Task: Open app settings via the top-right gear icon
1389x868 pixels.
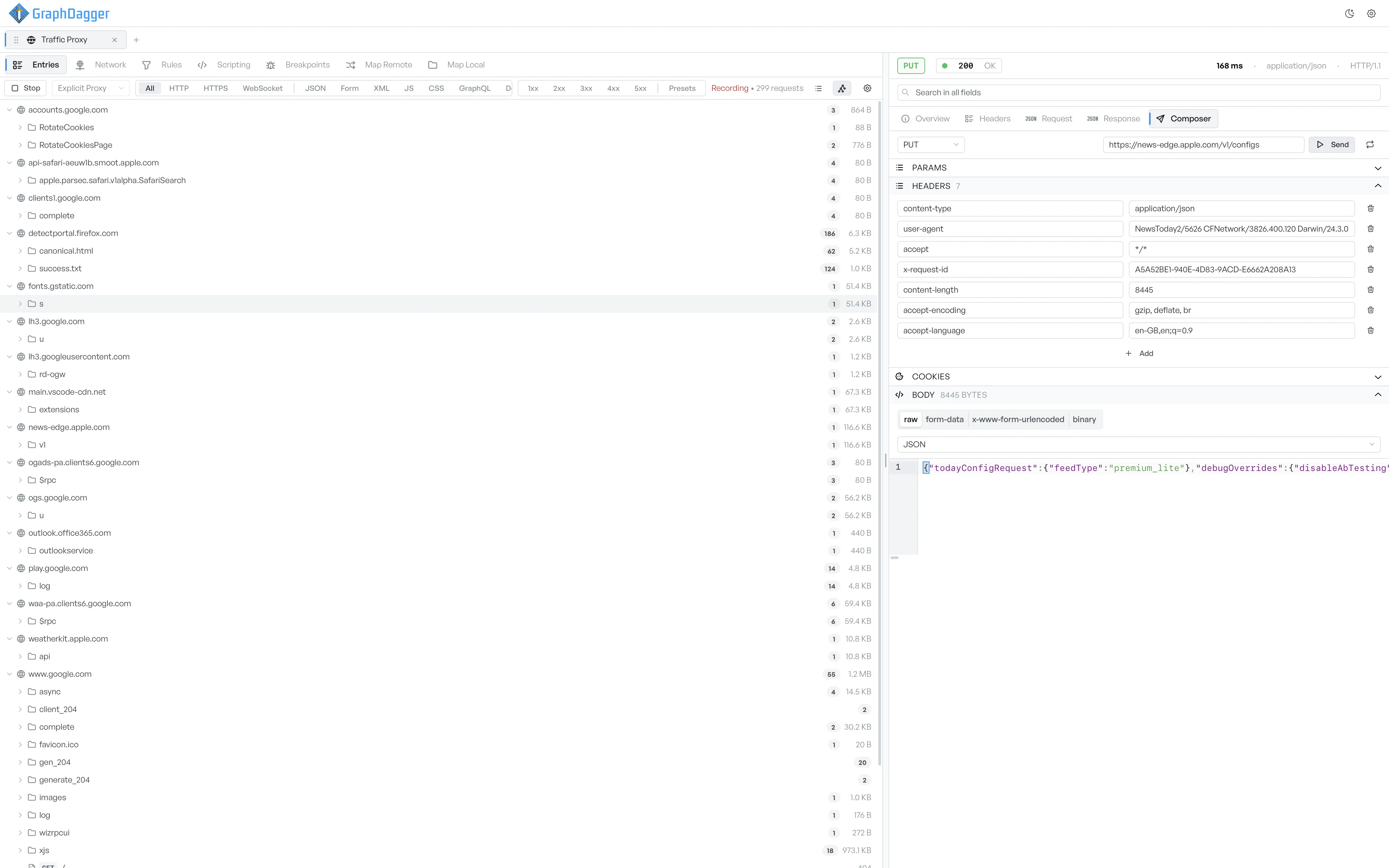Action: (x=1371, y=14)
